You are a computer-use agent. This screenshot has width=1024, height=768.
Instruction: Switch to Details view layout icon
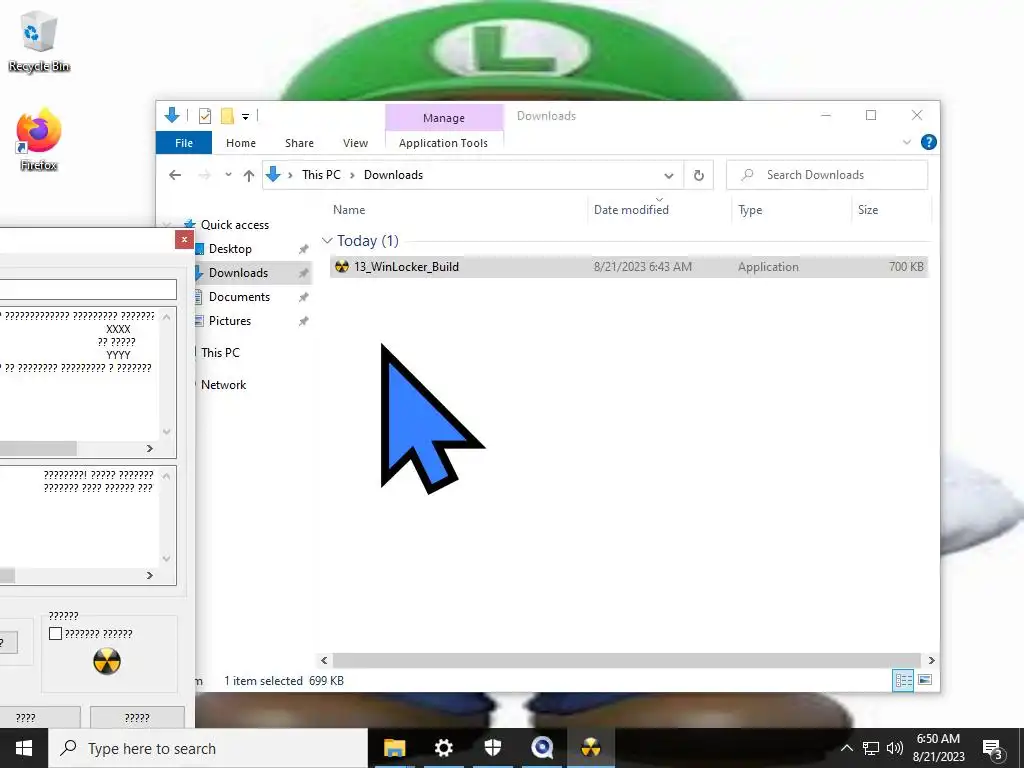click(903, 680)
